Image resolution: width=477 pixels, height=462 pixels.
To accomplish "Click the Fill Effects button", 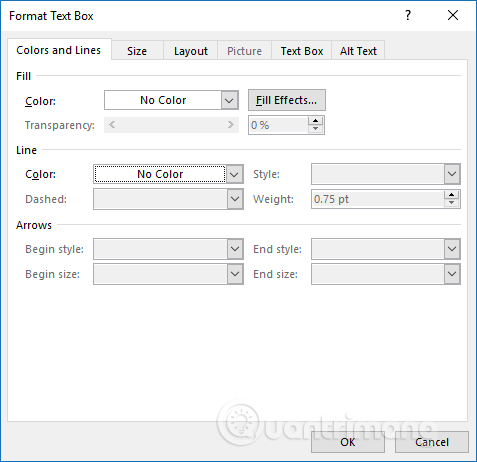I will (x=287, y=100).
